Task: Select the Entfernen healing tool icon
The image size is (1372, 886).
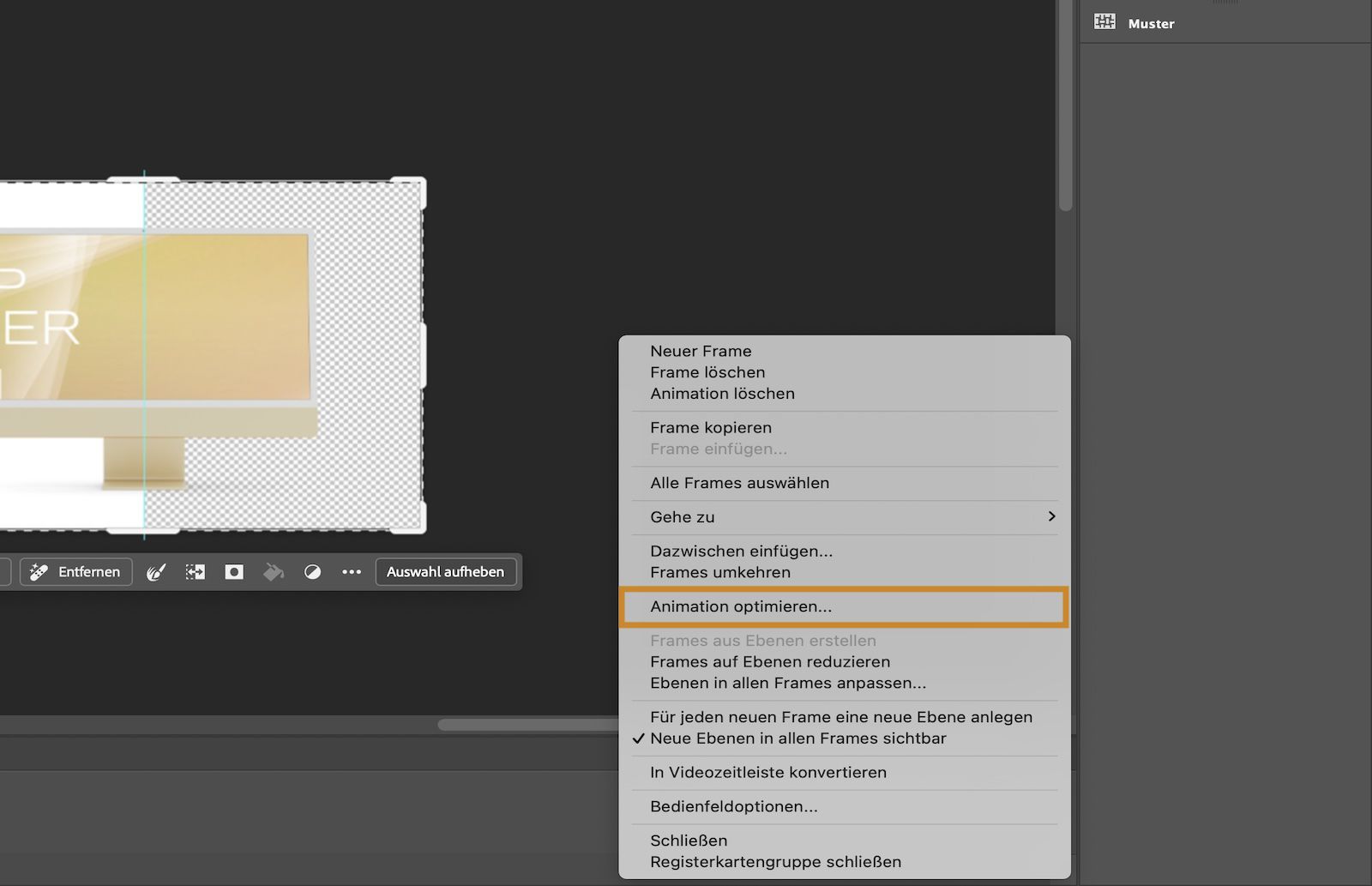Action: [39, 571]
